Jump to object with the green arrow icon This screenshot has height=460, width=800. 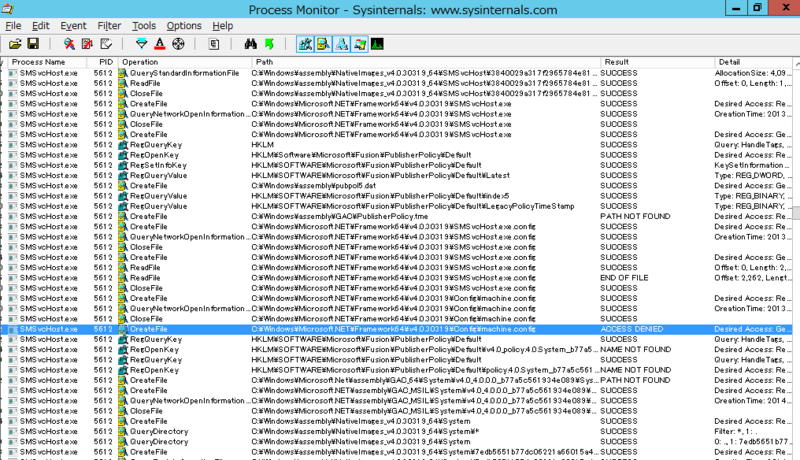coord(269,44)
